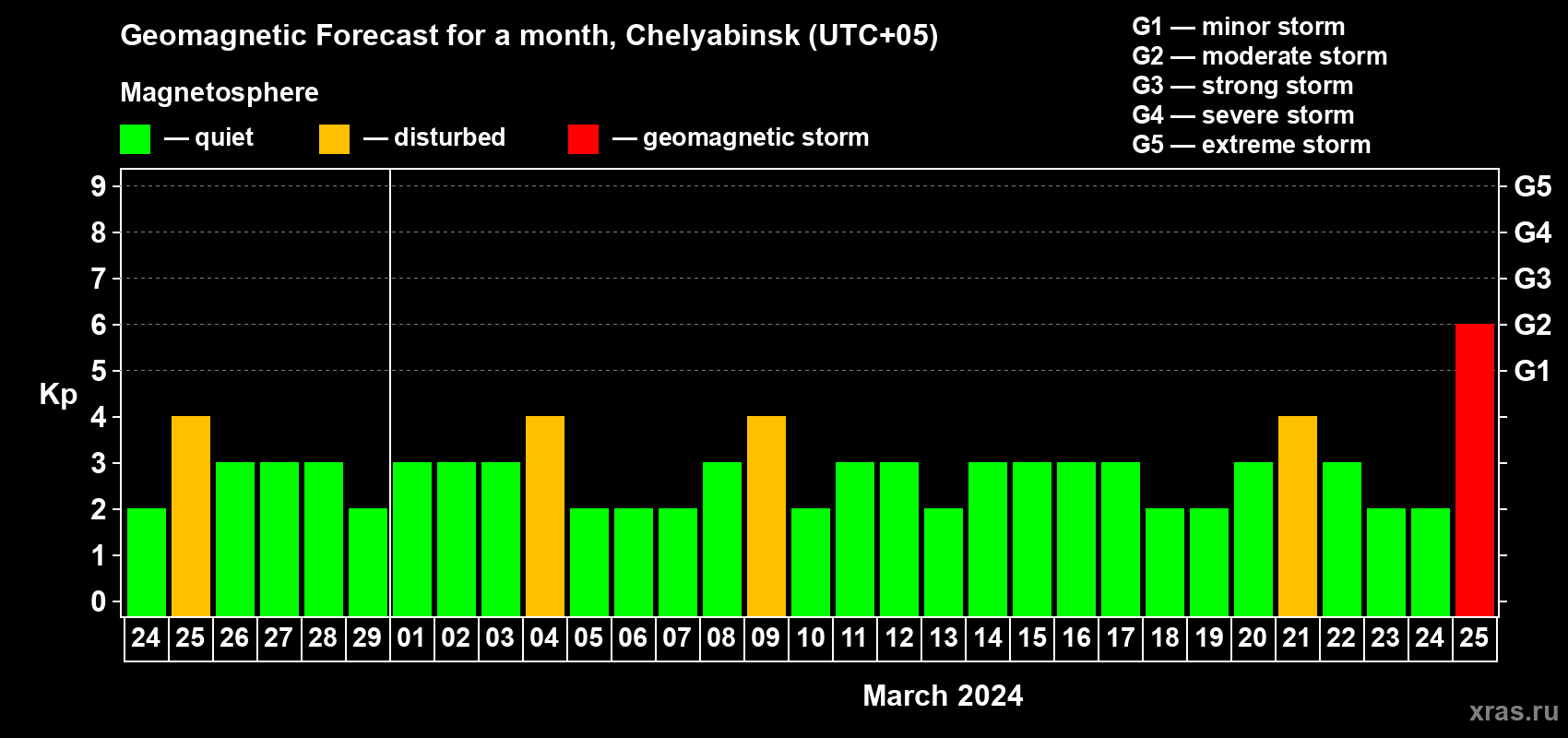The width and height of the screenshot is (1568, 738).
Task: Click 'G4 — severe storm' legend line
Action: coord(1242,115)
